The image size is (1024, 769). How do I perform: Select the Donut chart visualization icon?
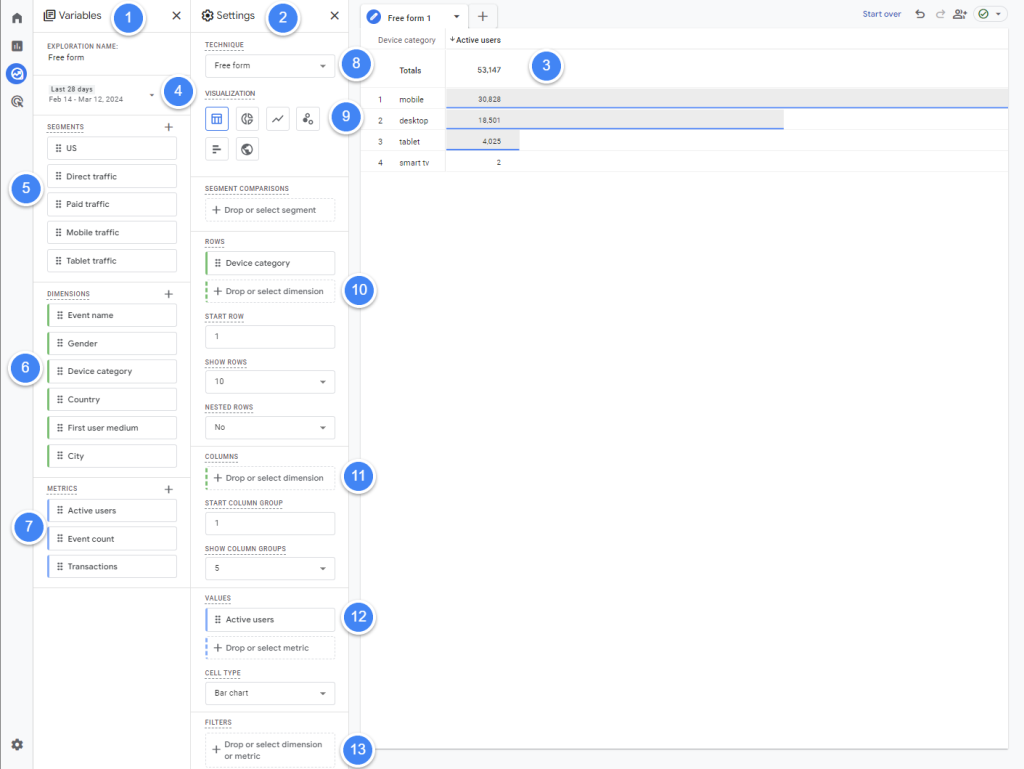(x=247, y=119)
